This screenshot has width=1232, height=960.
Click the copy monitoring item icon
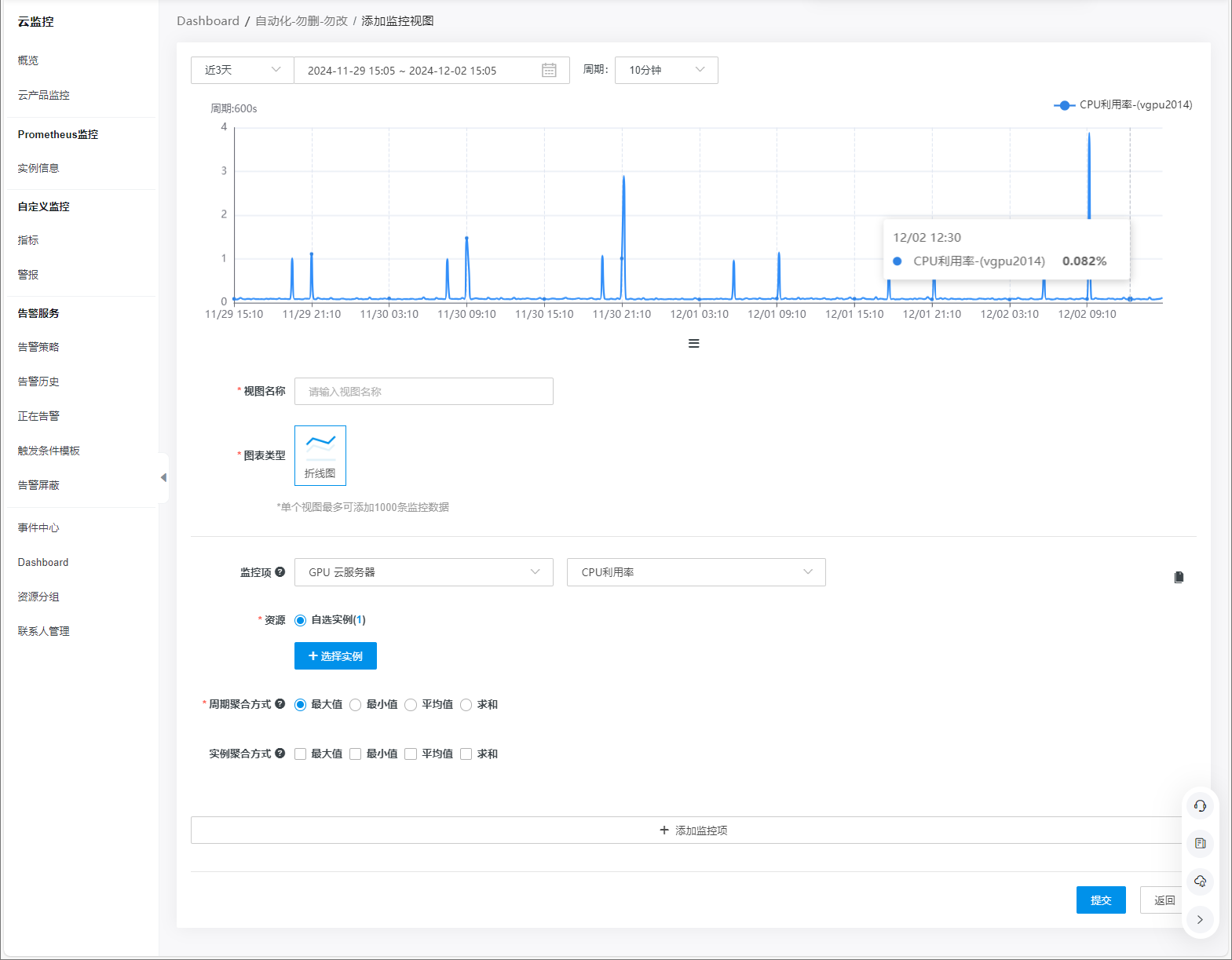[1179, 578]
